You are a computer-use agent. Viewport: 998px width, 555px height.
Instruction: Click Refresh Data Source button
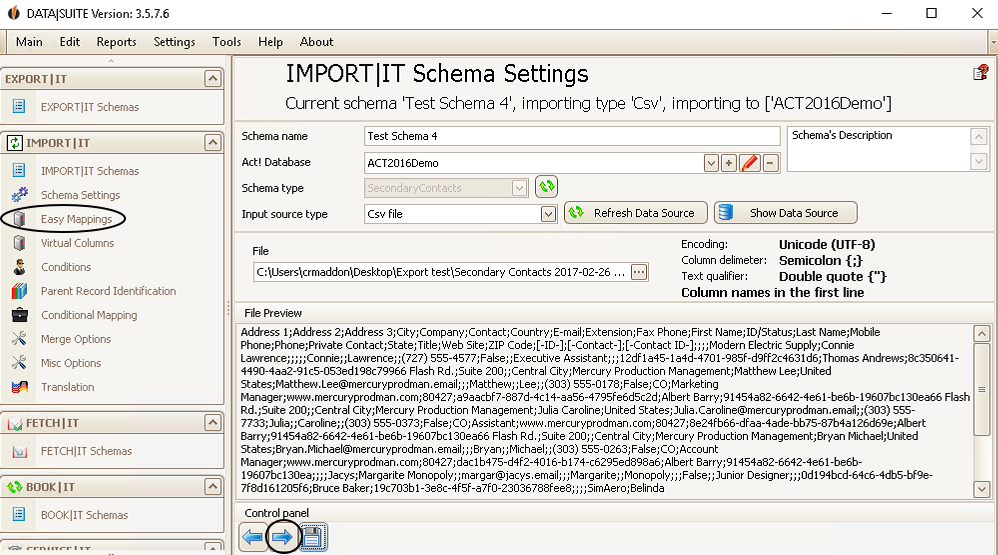[636, 213]
